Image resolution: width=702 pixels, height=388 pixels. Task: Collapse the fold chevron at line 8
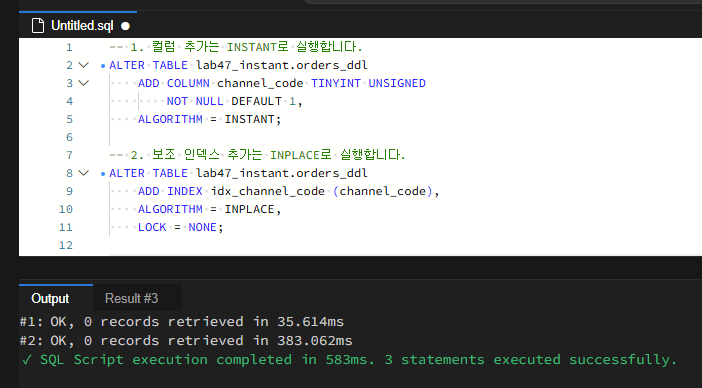coord(84,173)
